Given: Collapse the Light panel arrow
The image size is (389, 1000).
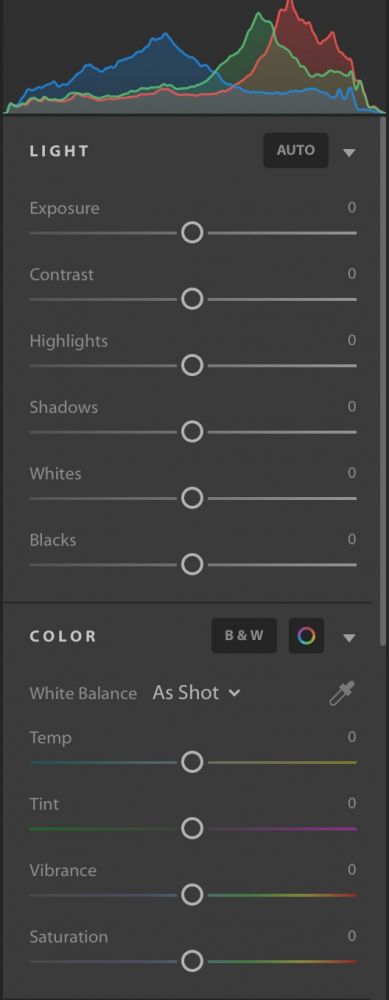Looking at the screenshot, I should point(349,152).
